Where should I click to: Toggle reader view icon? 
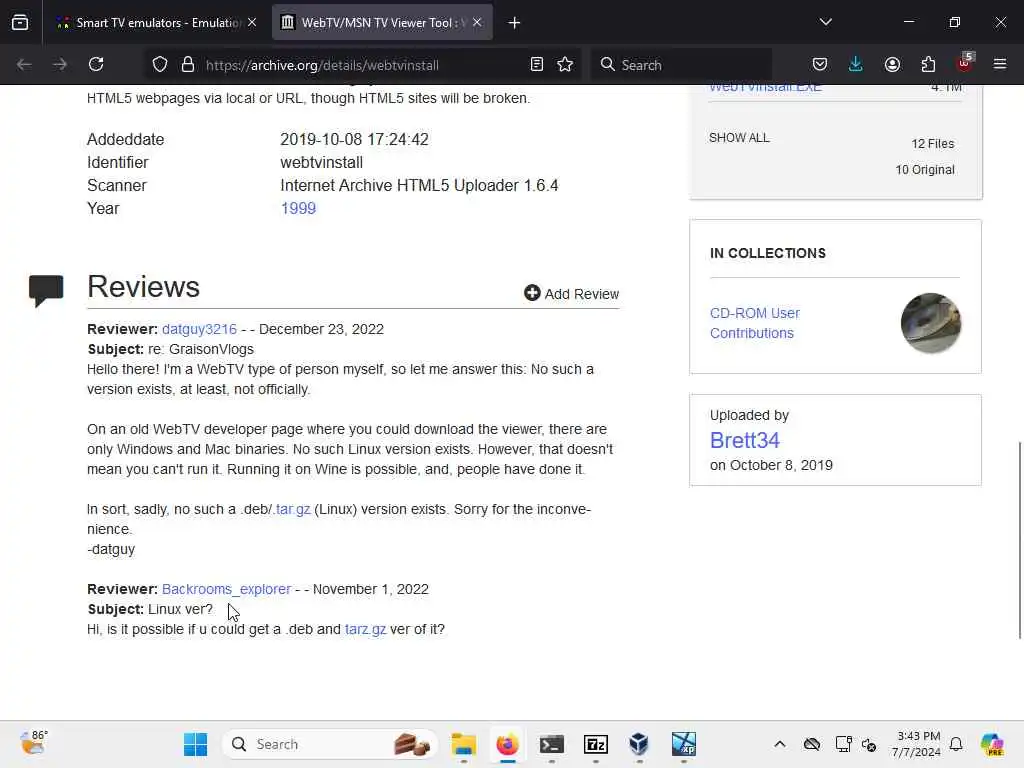point(537,65)
